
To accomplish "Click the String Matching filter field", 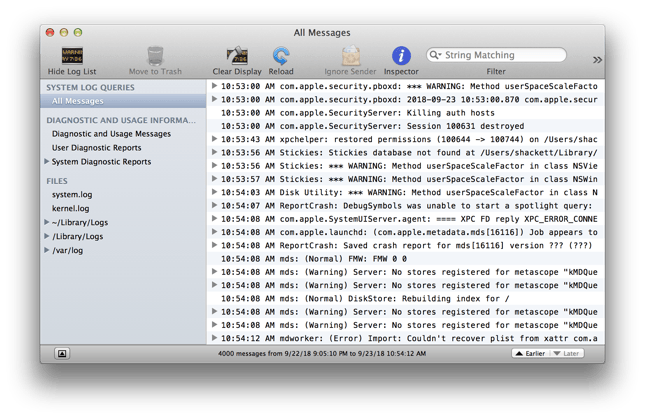I will (497, 55).
